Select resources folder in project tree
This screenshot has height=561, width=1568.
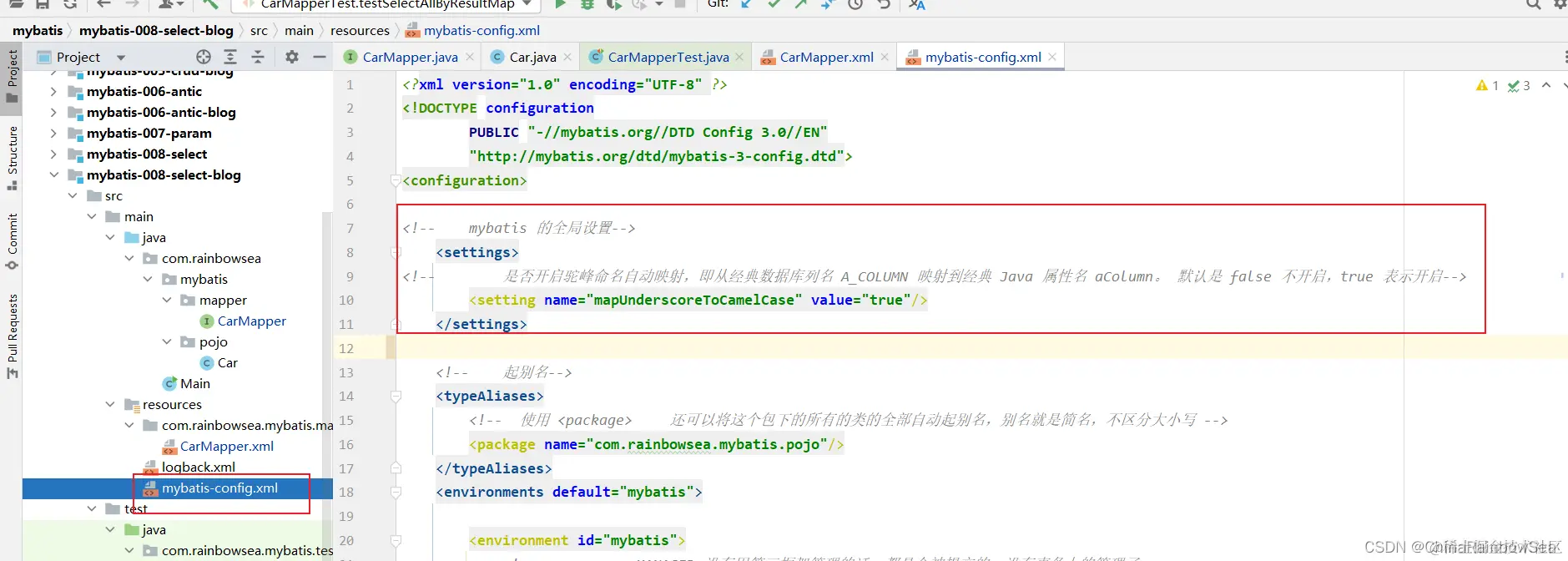coord(163,405)
